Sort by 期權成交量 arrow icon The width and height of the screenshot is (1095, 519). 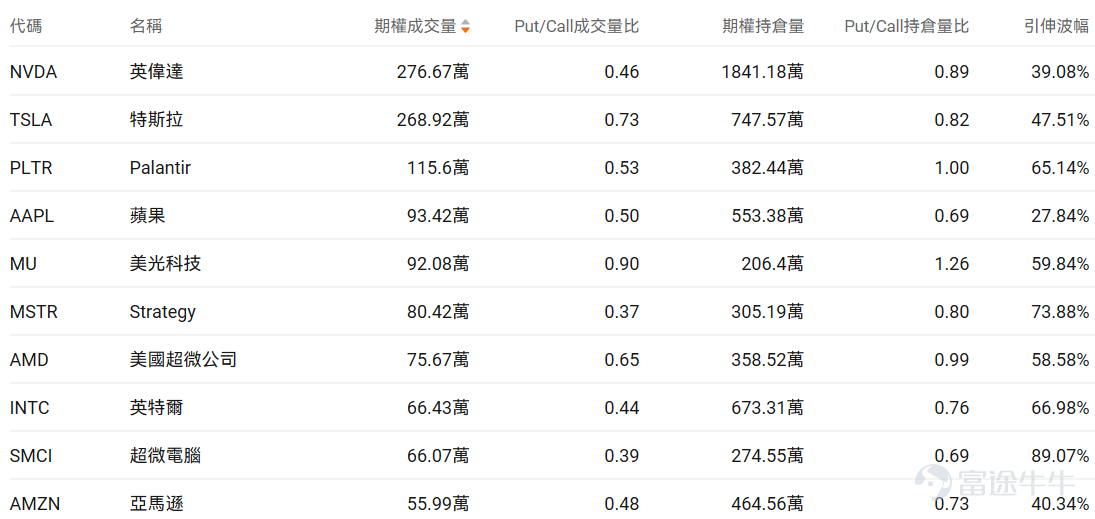465,27
